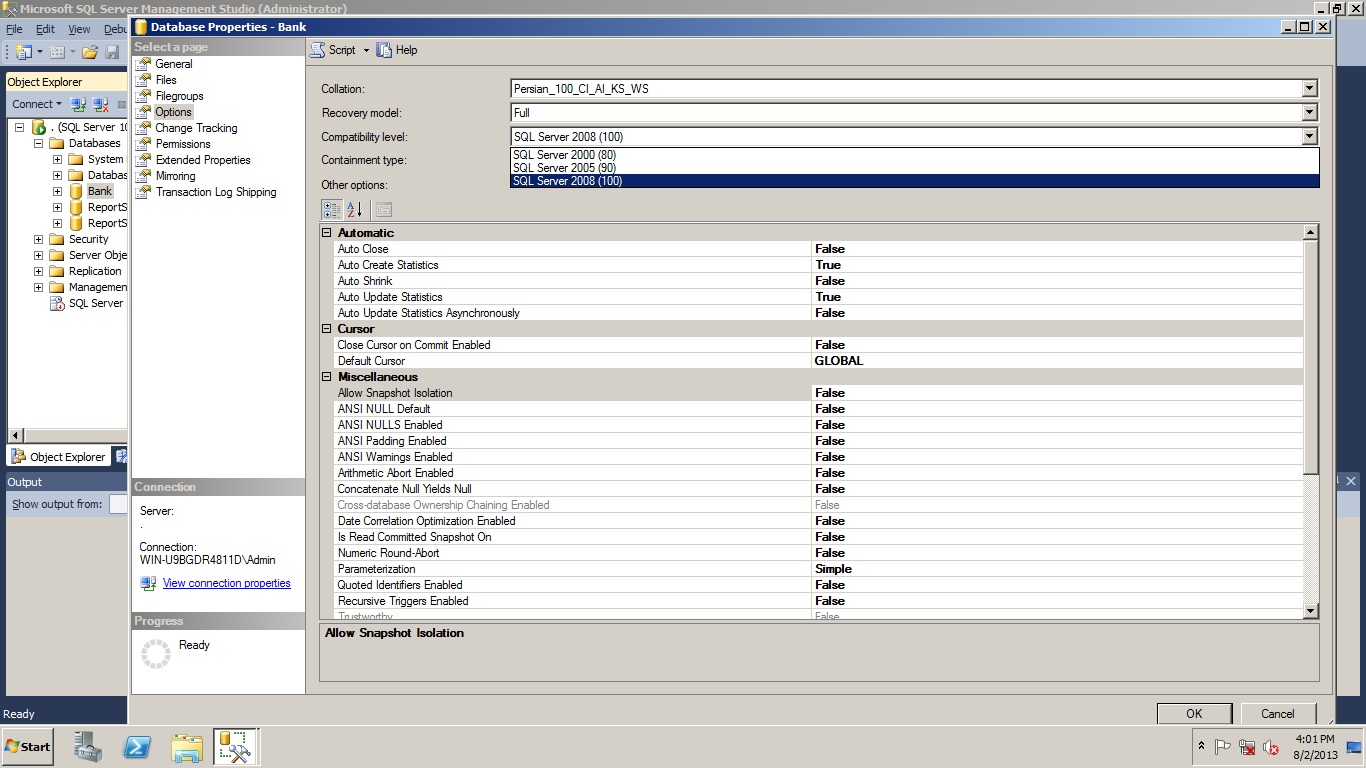Click the Script toolbar icon

click(x=317, y=50)
